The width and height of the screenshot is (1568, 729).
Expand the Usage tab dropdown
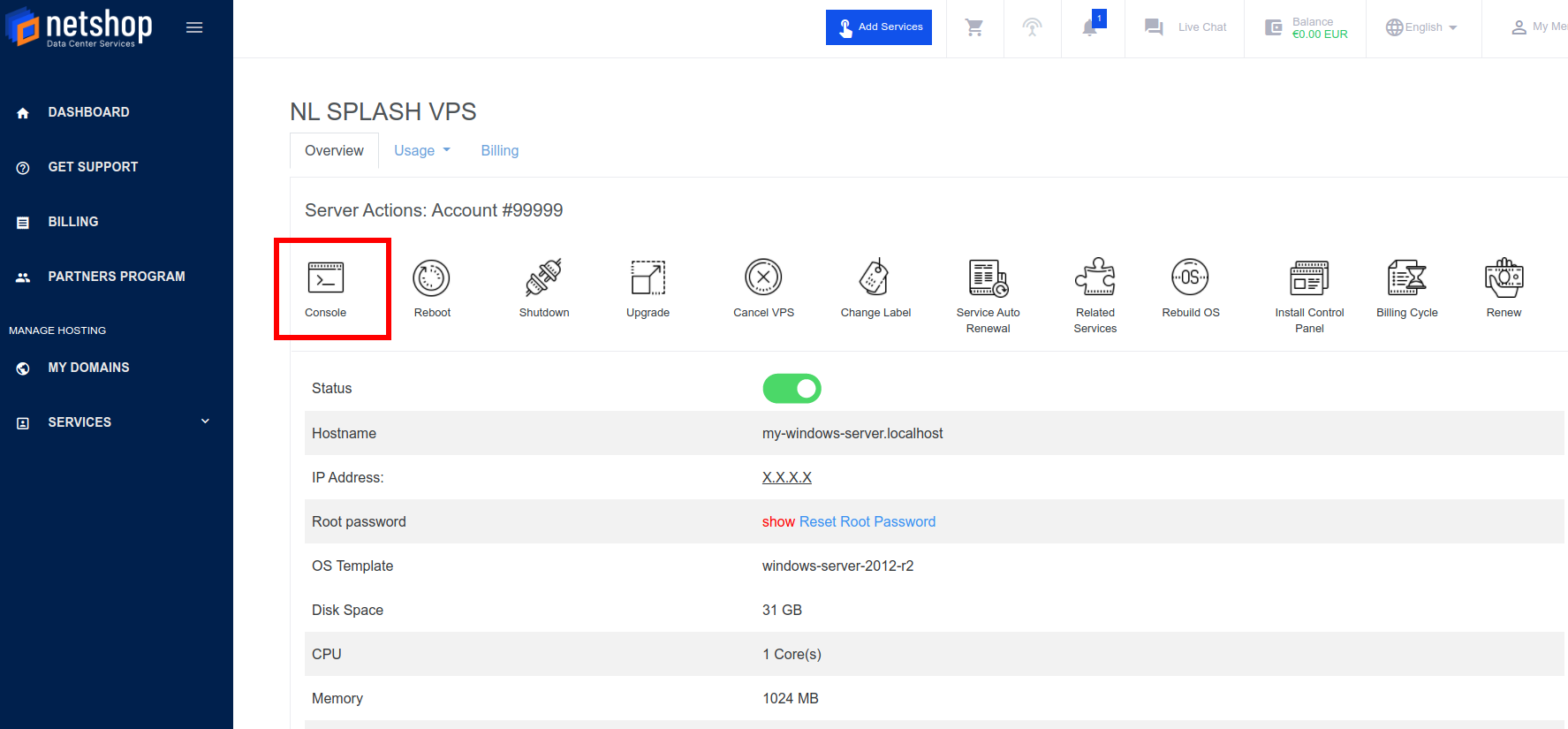422,150
